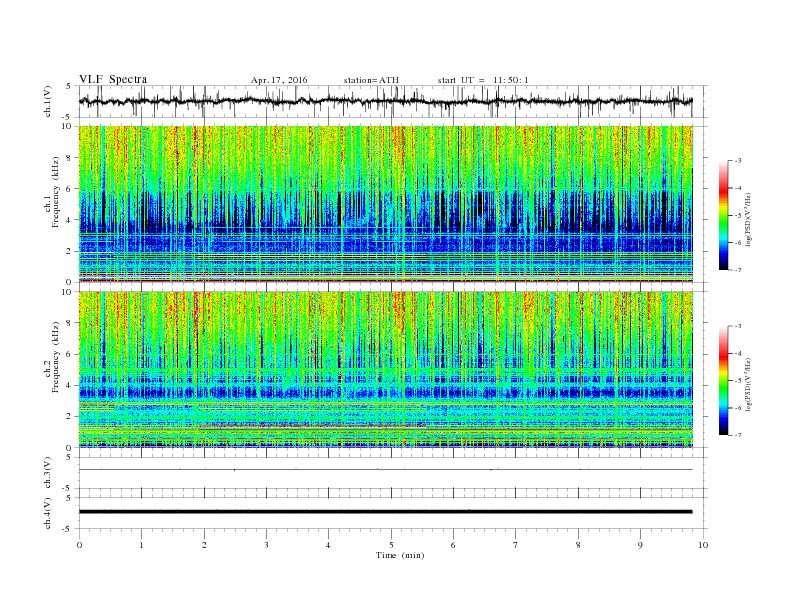
Task: Click the ch.3 flat voltage trace
Action: tap(386, 470)
